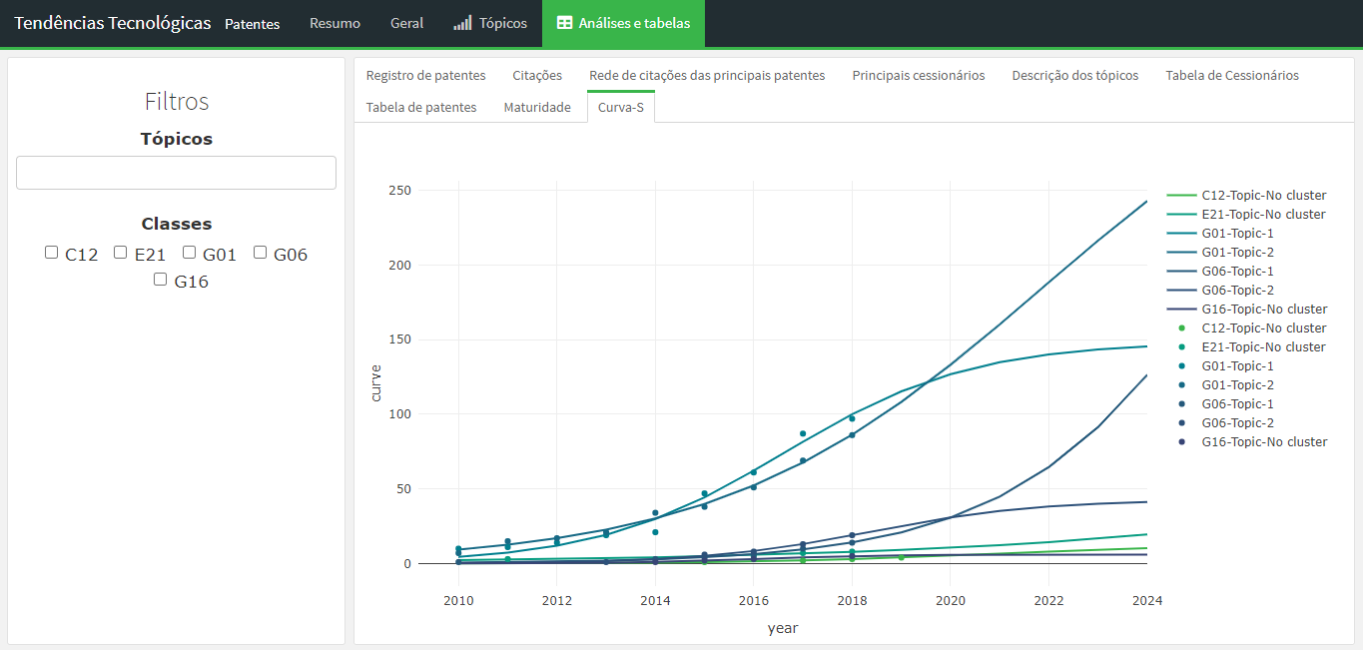Click the bar chart icon beside Tópicos

462,23
